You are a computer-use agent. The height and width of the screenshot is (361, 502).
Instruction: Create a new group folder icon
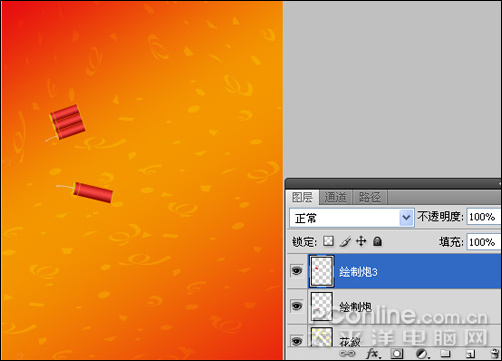[x=445, y=354]
